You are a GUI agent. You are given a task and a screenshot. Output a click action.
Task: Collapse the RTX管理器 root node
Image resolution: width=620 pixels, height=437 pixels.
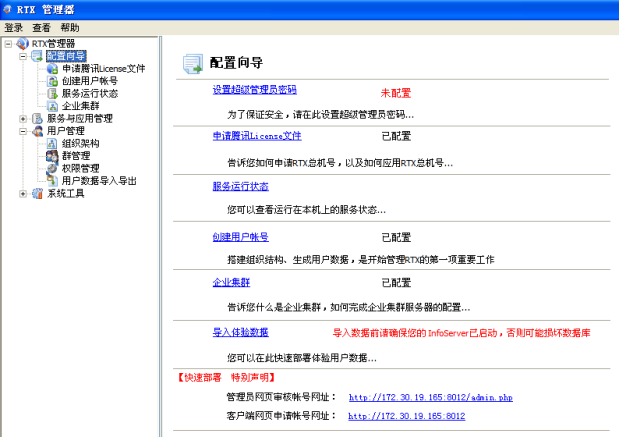[x=8, y=44]
